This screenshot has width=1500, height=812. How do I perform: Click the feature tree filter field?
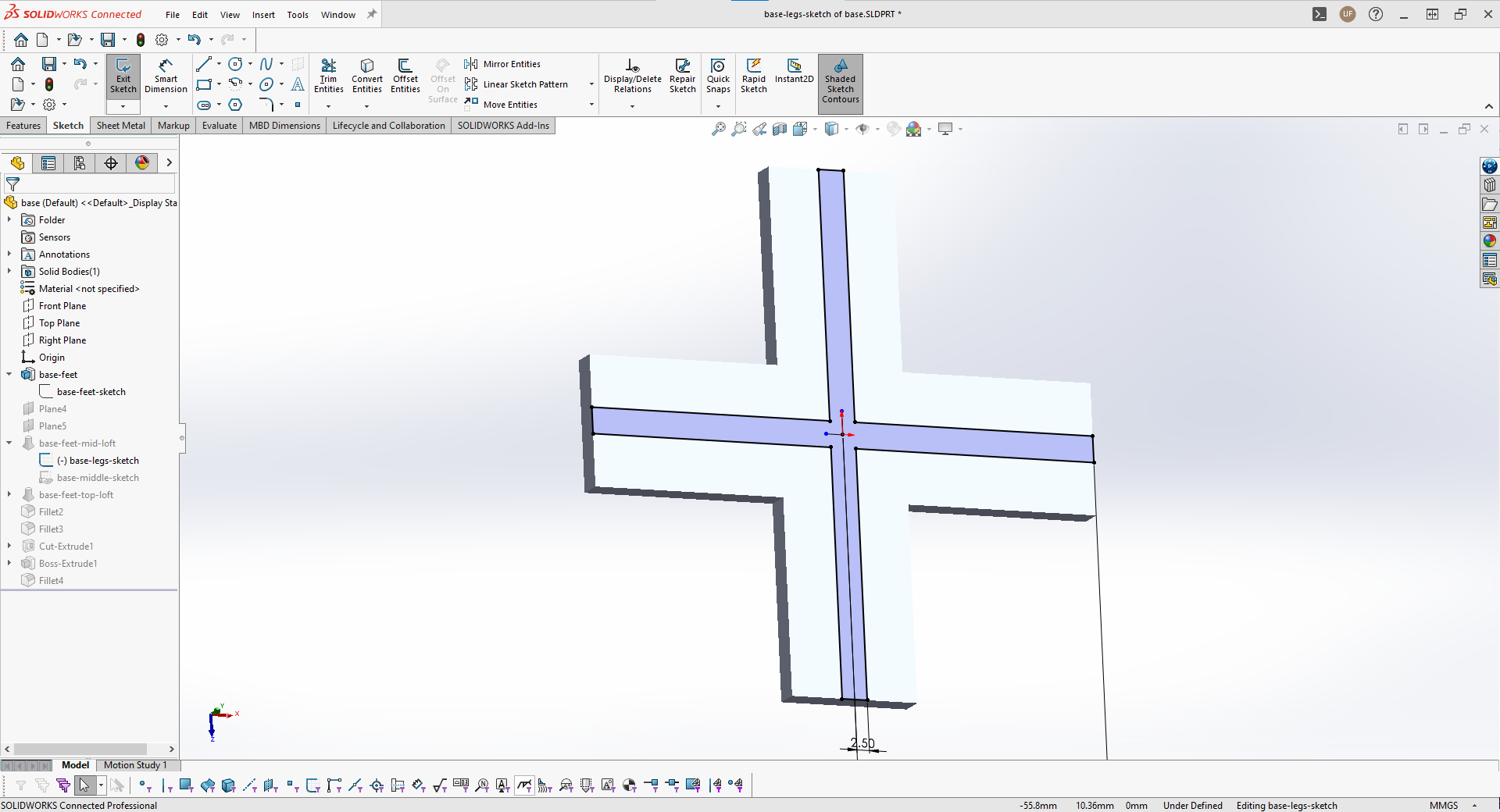pos(89,184)
